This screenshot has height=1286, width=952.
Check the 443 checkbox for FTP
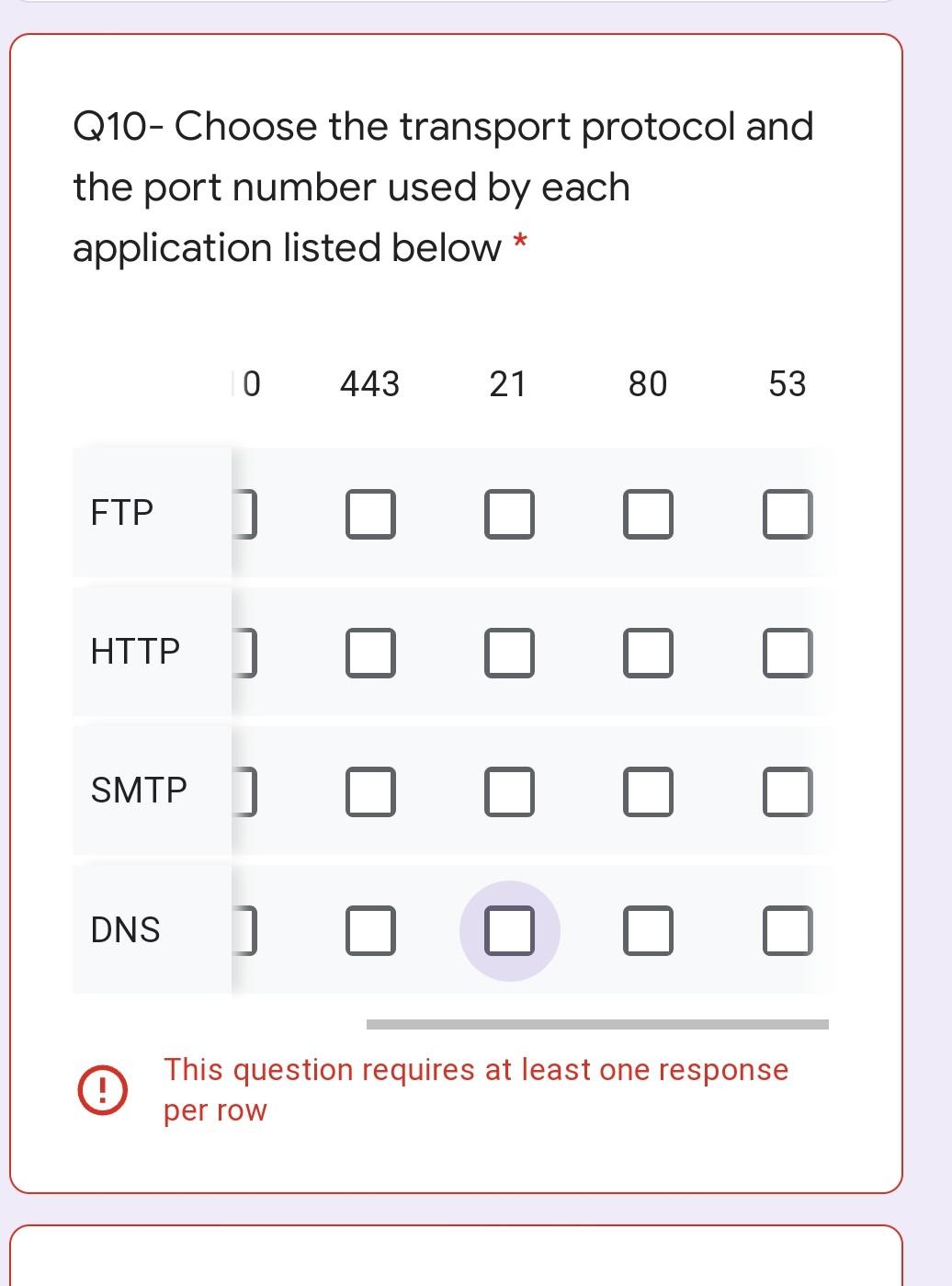point(371,514)
